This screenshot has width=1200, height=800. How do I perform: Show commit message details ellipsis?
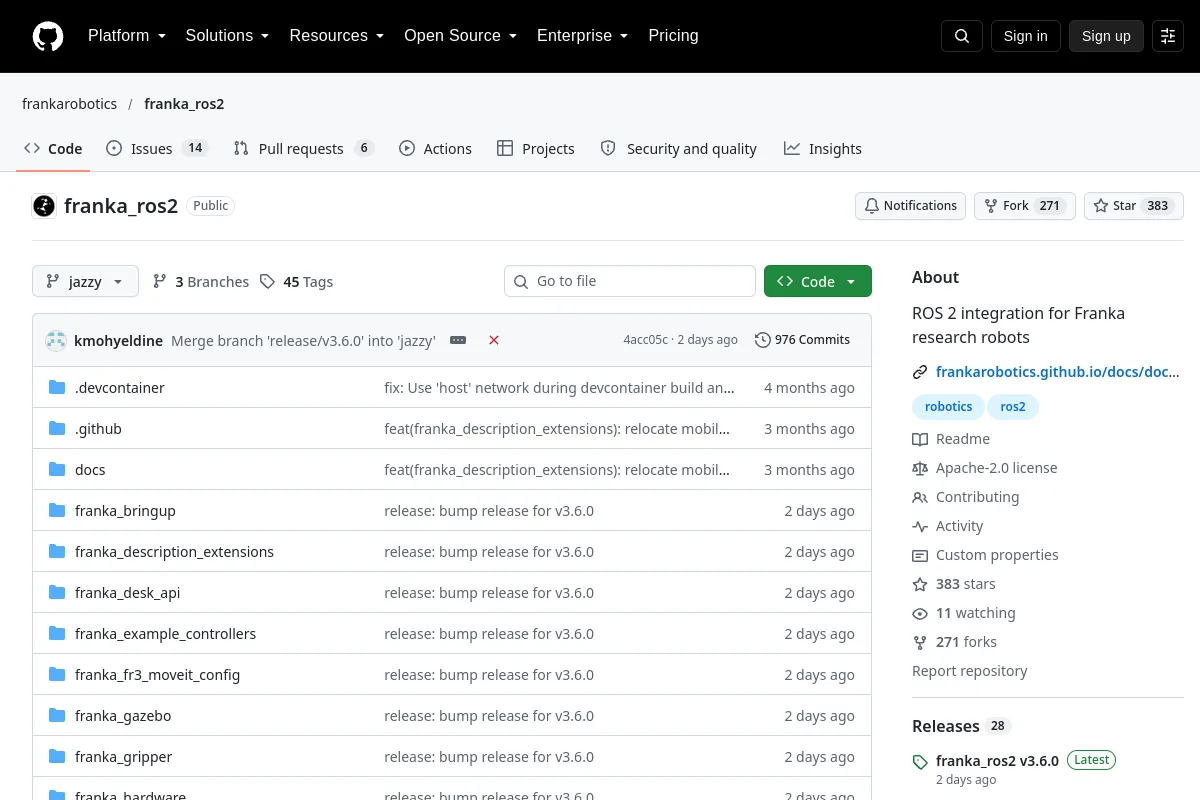(x=458, y=340)
